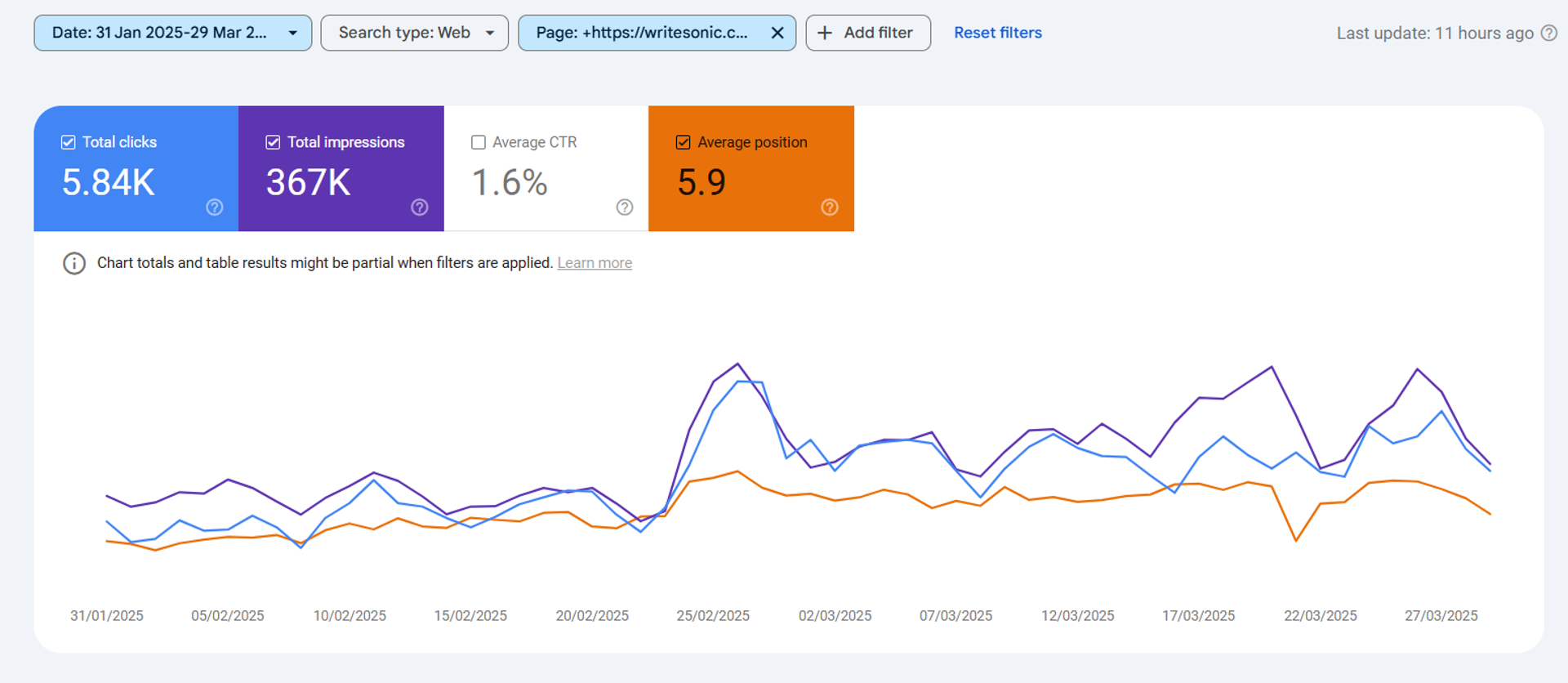Open help icon on Average CTR card
The width and height of the screenshot is (1568, 683).
[625, 208]
